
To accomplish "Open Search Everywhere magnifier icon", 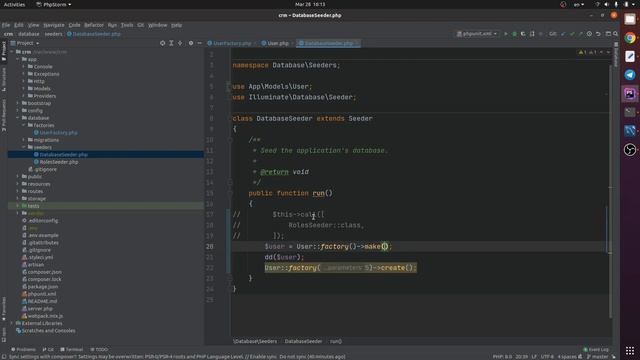I will [616, 34].
